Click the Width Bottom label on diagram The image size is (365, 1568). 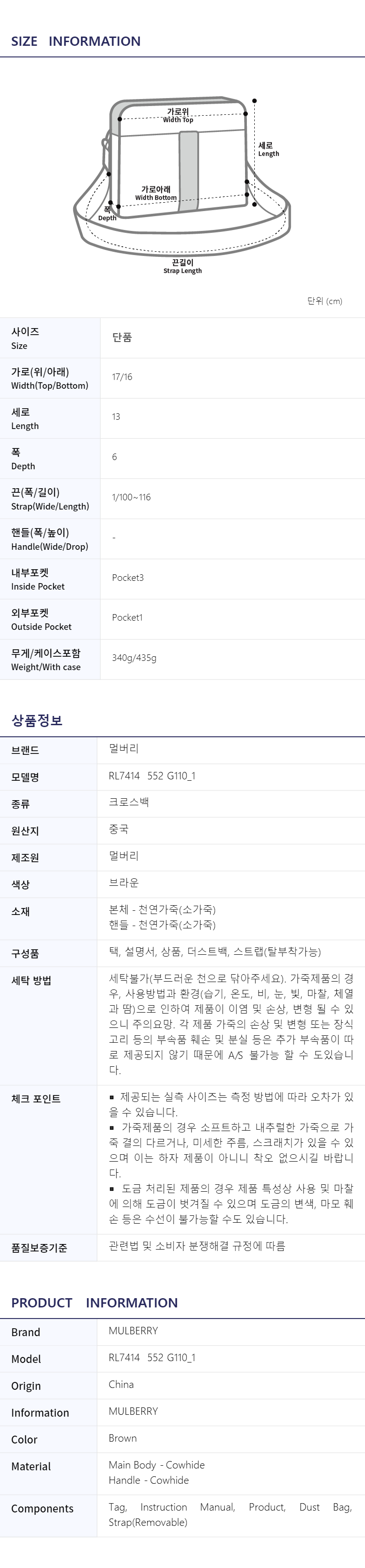pyautogui.click(x=156, y=193)
